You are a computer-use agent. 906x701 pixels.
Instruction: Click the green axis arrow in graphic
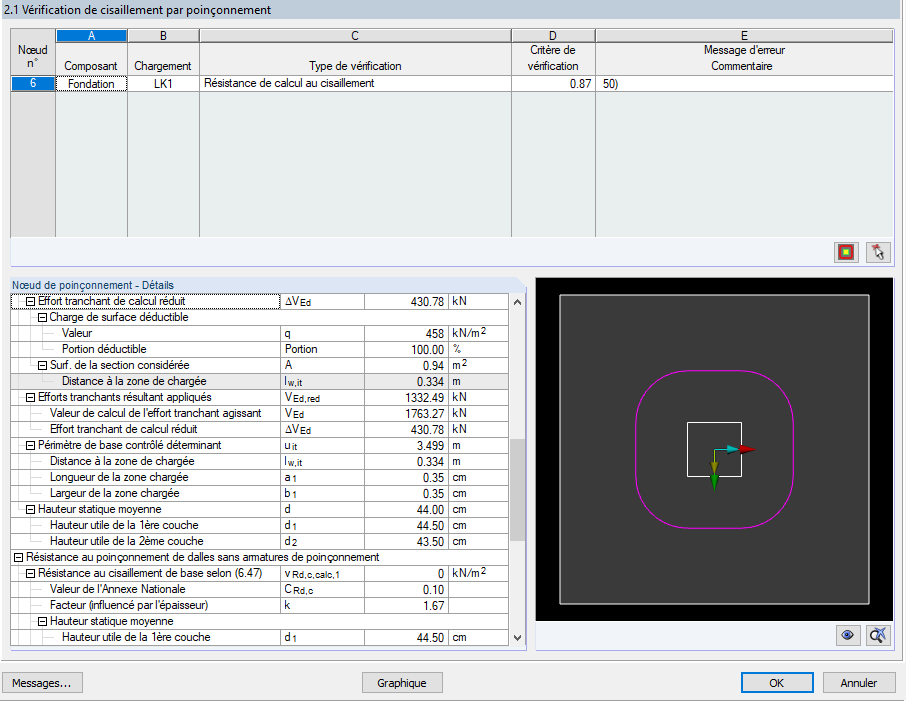coord(714,482)
